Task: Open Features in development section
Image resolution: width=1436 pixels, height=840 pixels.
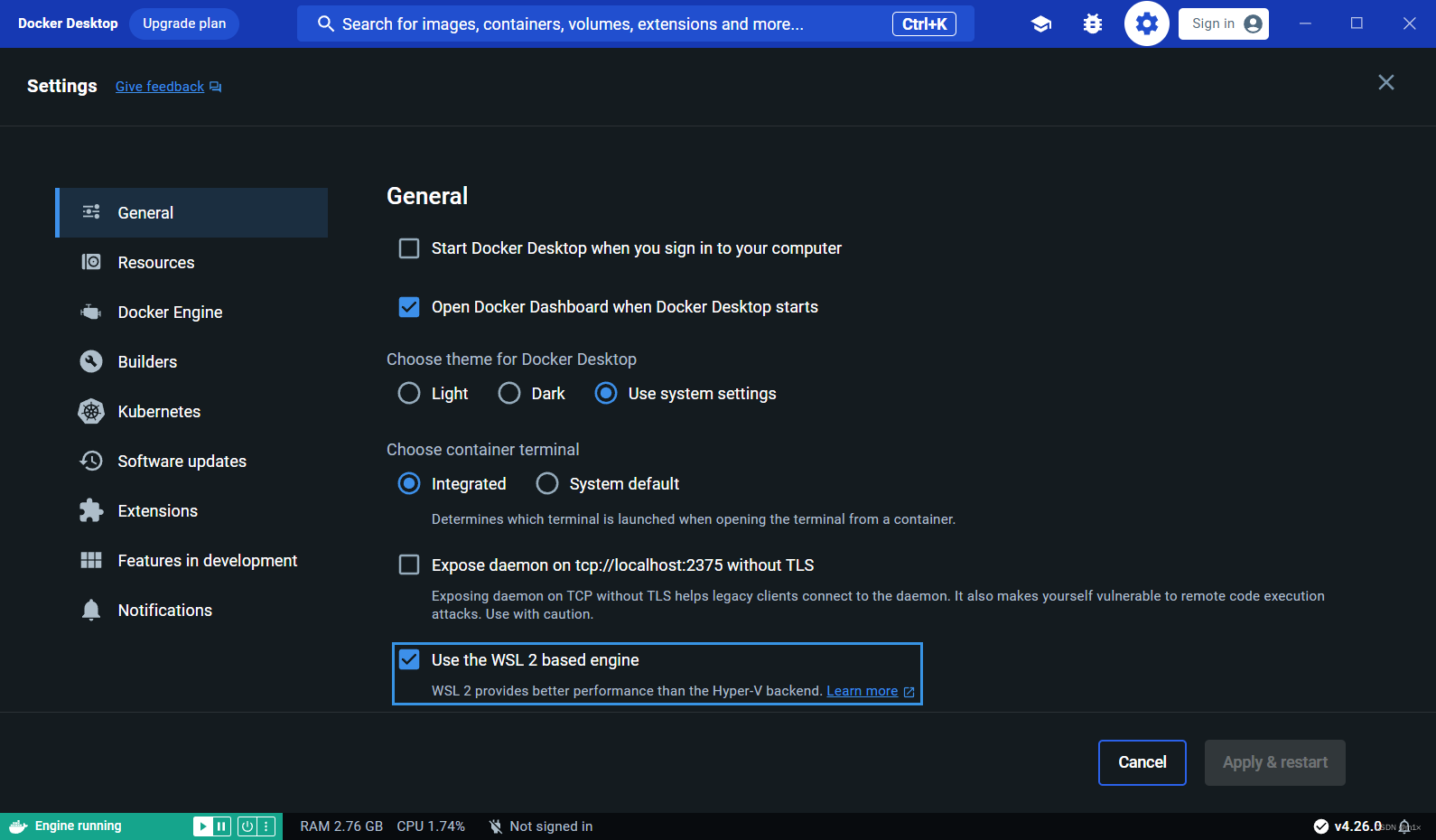Action: [x=191, y=560]
